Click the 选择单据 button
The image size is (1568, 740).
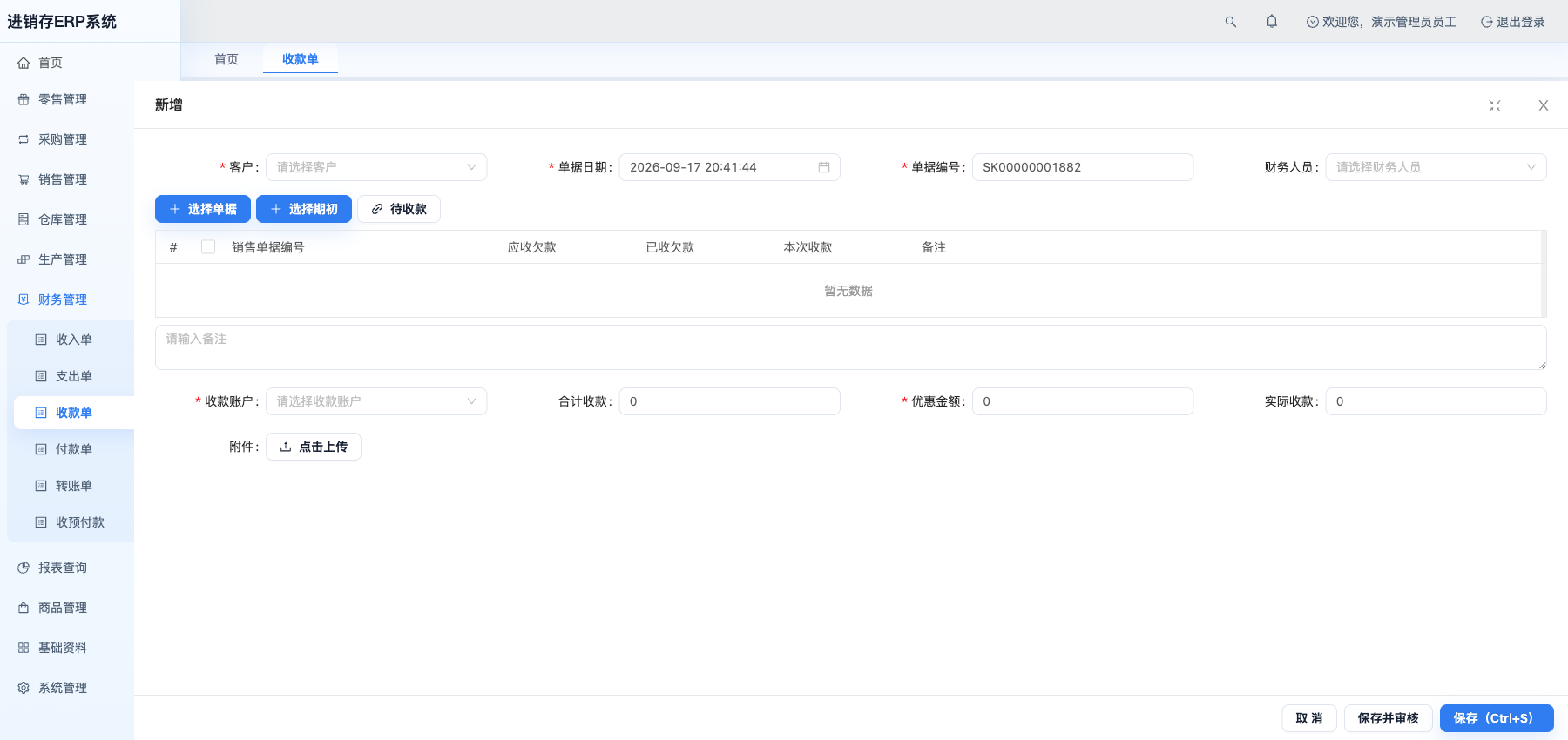[203, 209]
